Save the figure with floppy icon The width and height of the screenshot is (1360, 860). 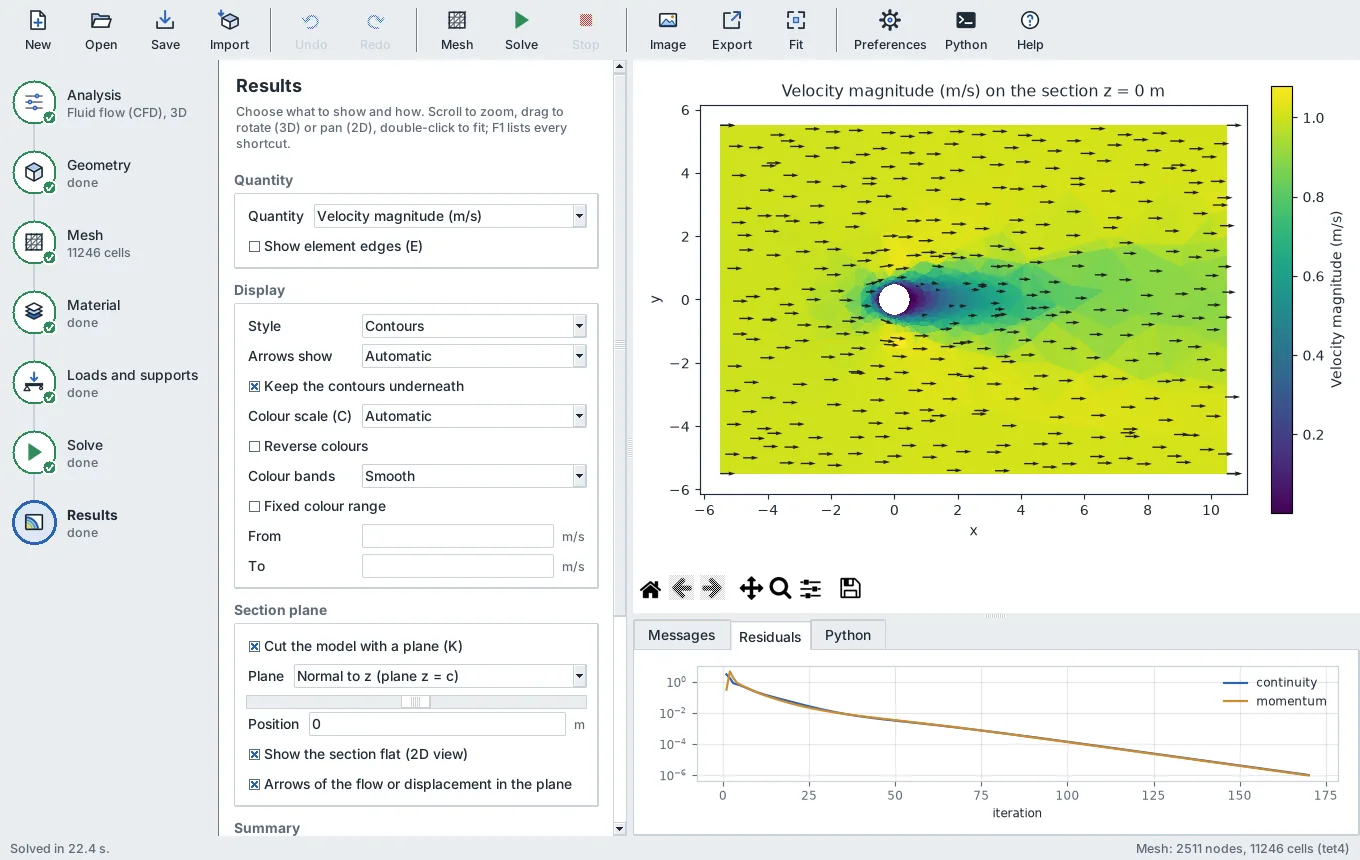click(850, 589)
